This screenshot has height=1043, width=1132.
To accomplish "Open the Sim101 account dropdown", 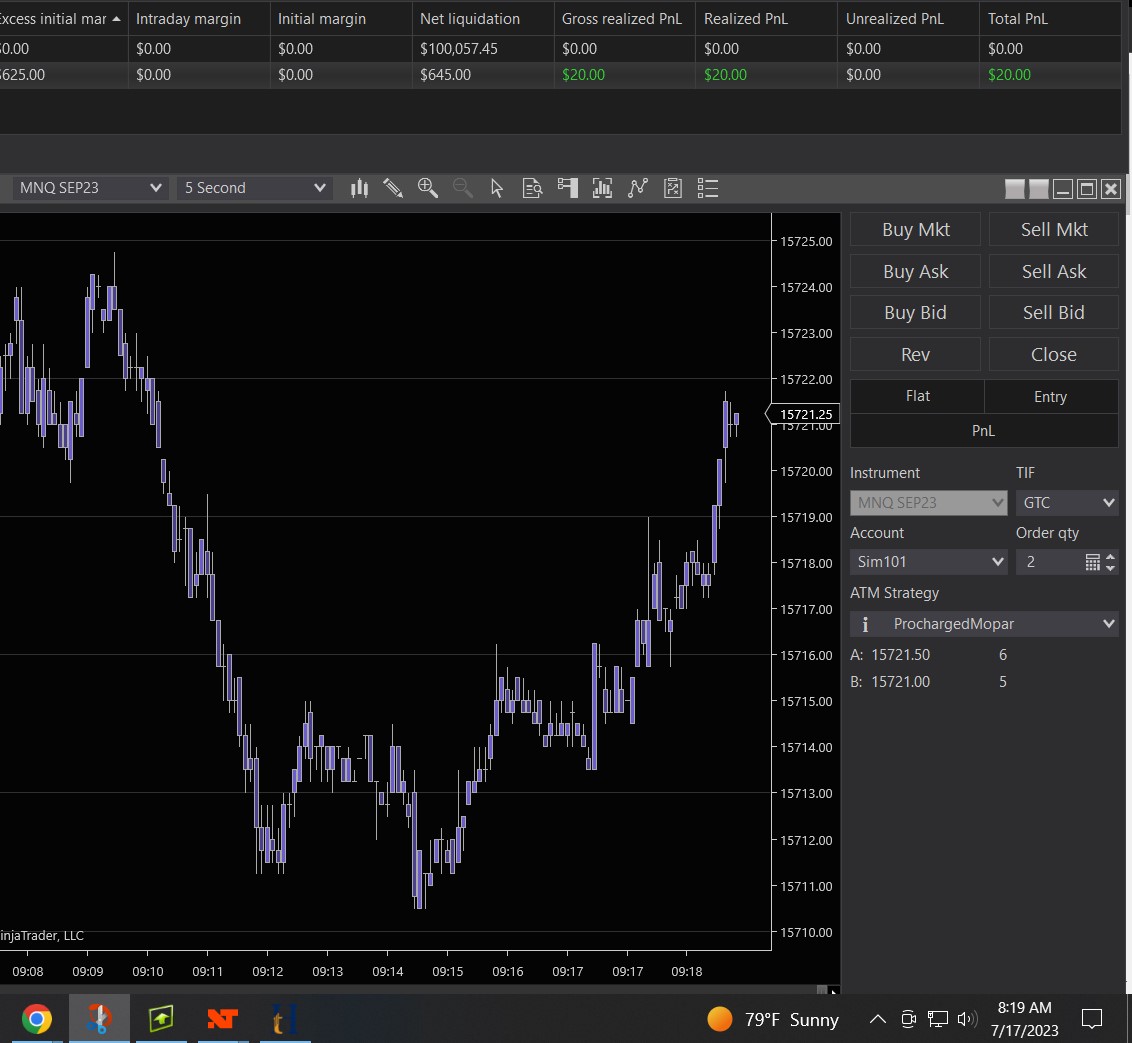I will pos(928,562).
